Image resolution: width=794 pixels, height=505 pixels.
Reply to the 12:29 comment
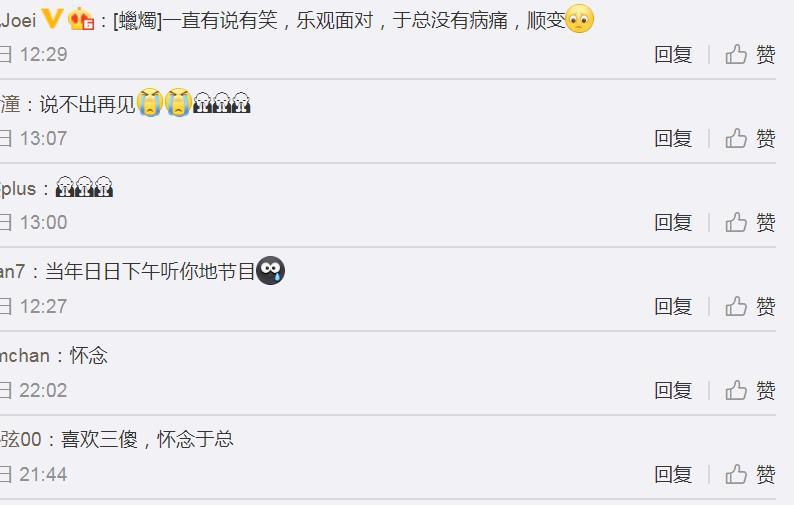[673, 54]
